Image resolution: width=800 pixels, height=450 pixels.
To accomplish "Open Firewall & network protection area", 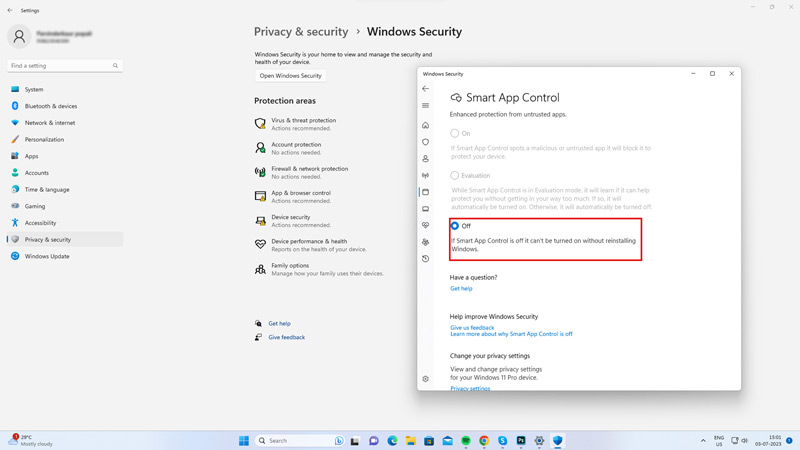I will [x=302, y=172].
